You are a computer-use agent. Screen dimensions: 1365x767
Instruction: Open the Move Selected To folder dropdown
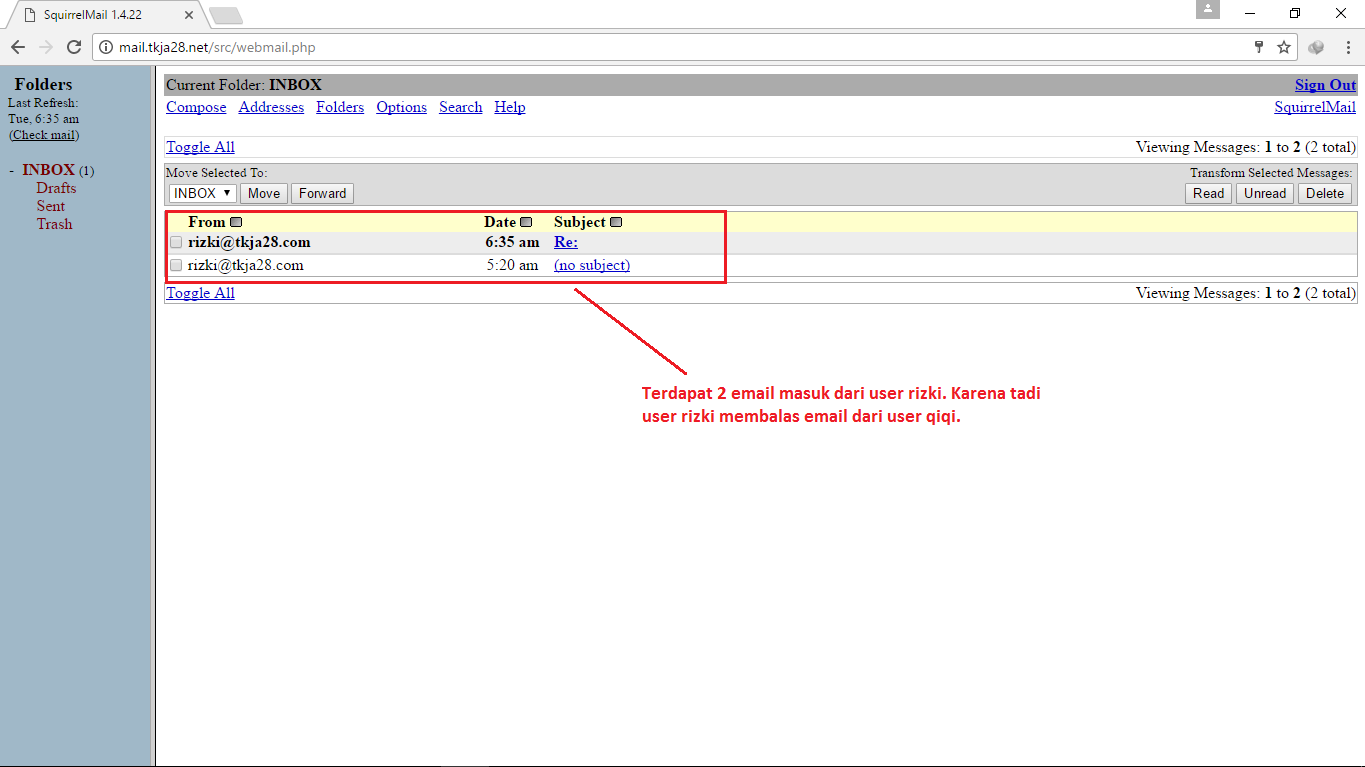(203, 193)
